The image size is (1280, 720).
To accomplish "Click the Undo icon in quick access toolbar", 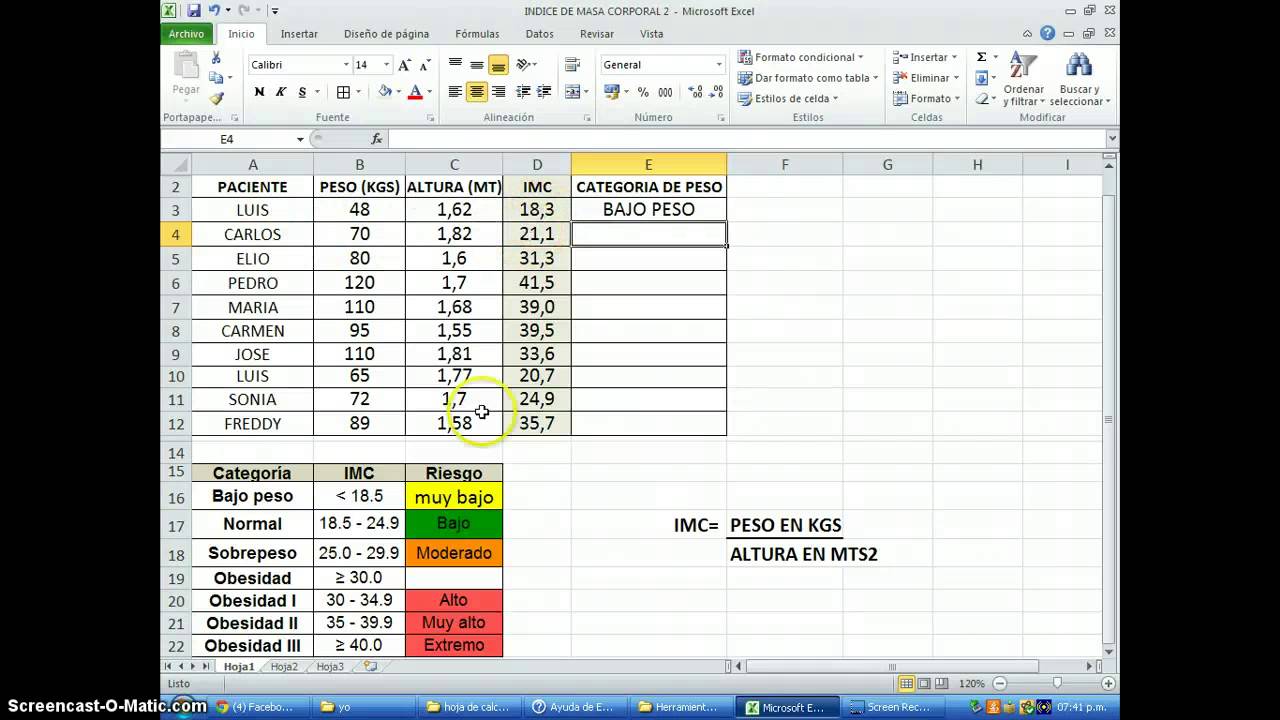I will pos(213,11).
